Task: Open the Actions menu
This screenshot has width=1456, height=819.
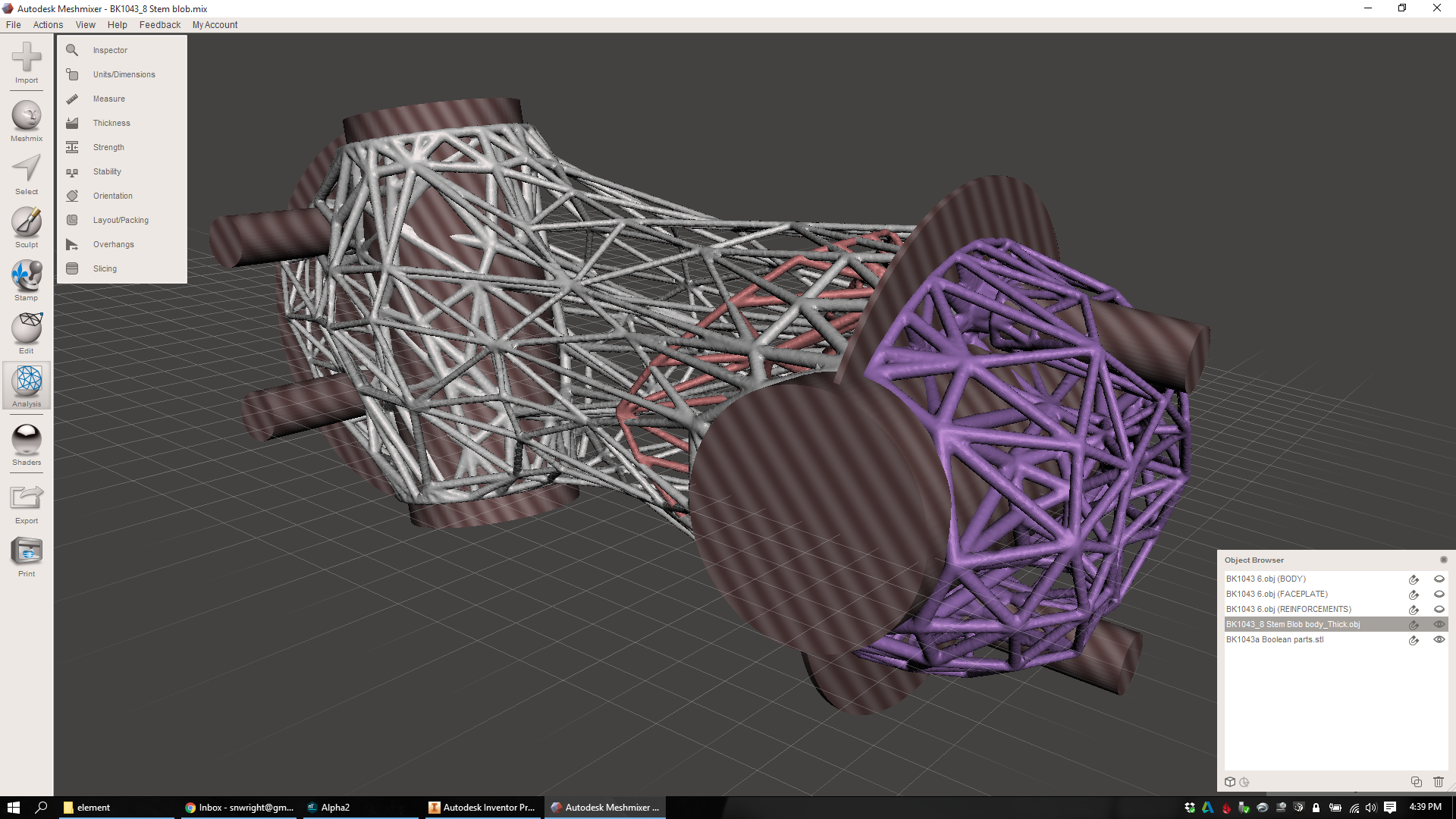Action: pyautogui.click(x=48, y=24)
